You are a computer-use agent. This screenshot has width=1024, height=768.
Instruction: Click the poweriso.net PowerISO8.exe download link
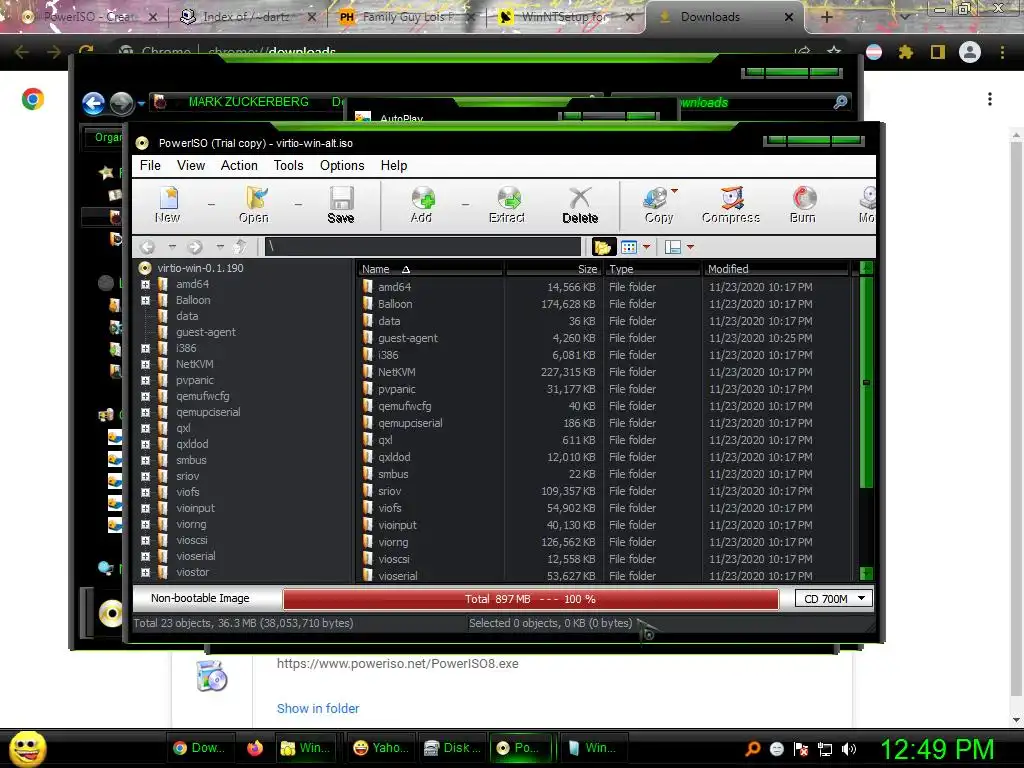point(398,664)
